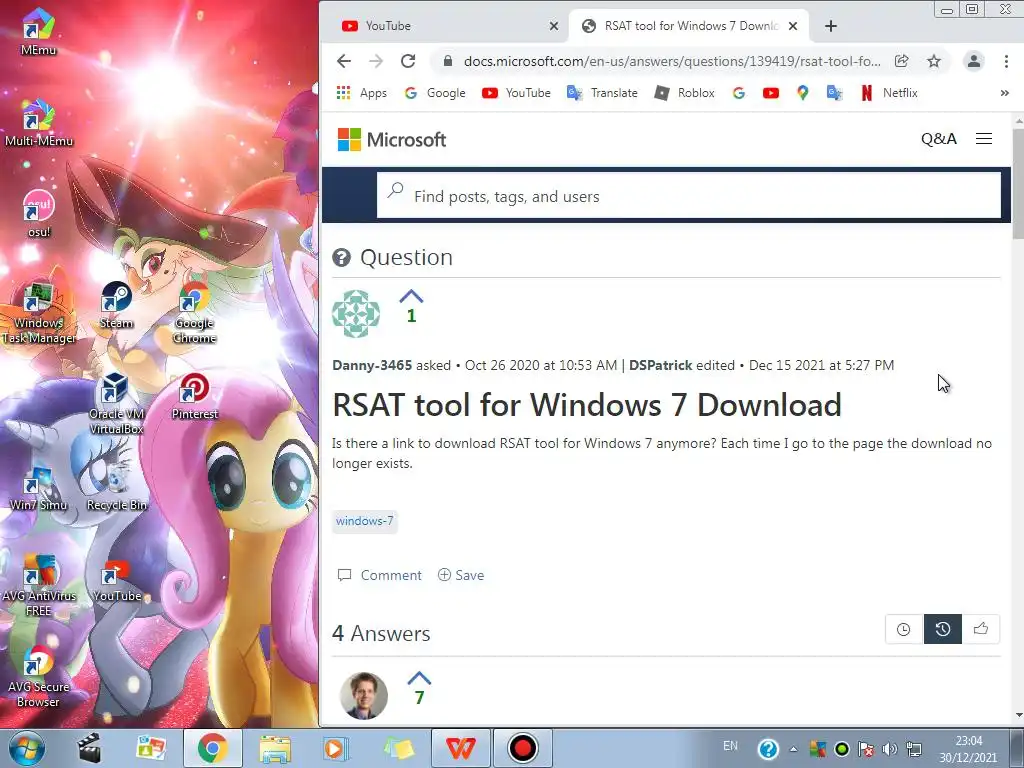Screen dimensions: 1024x768
Task: Click the scrollbar down arrow
Action: [x=1018, y=715]
